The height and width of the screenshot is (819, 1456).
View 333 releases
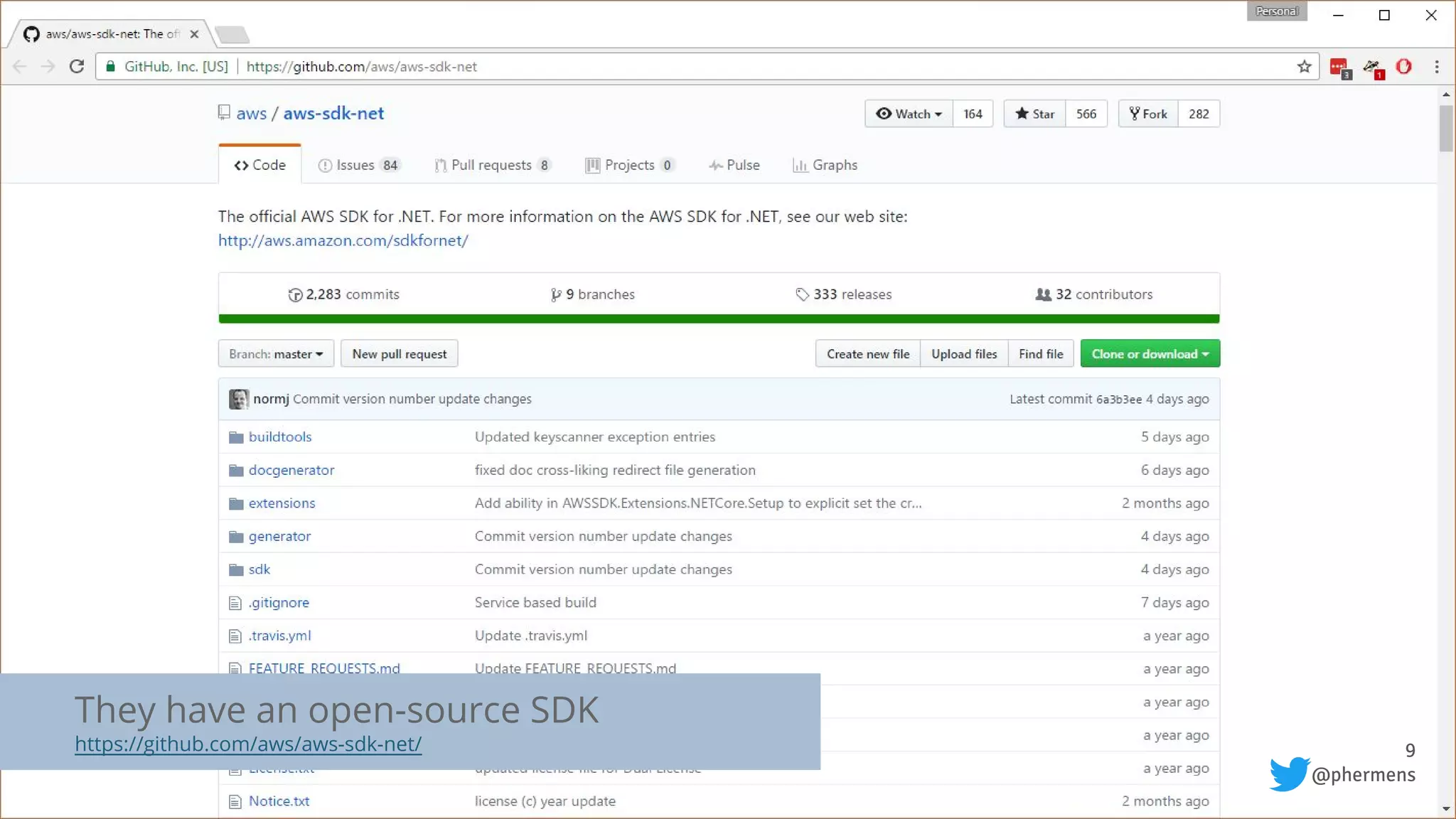pyautogui.click(x=843, y=294)
